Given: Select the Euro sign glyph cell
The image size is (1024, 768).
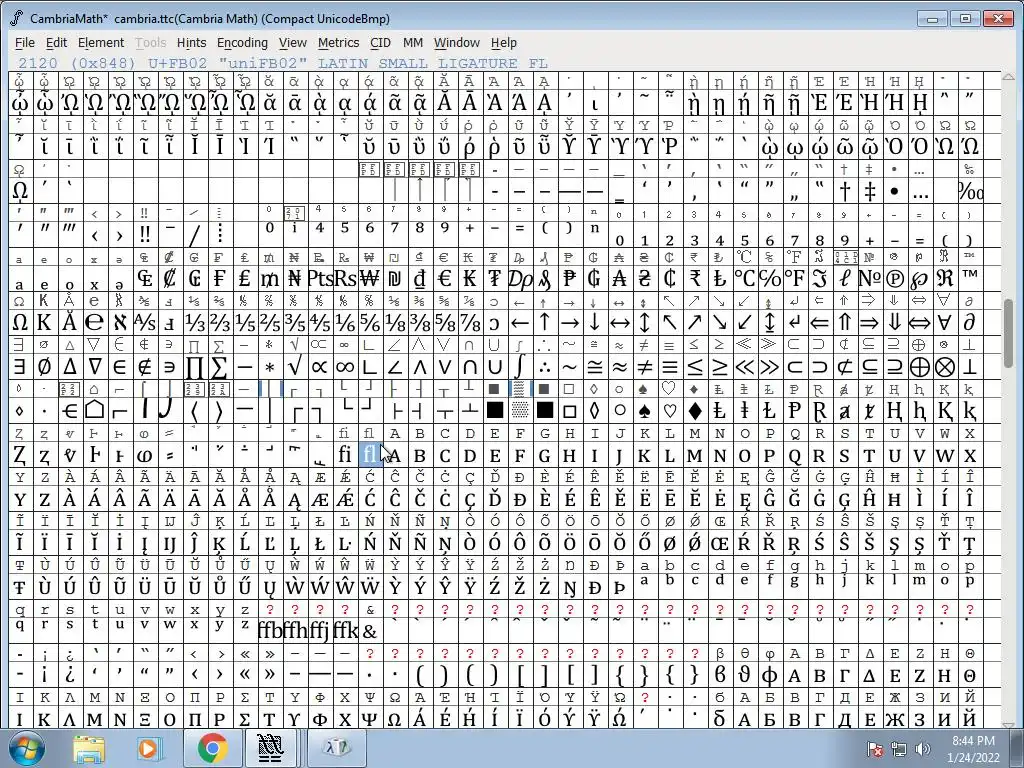Looking at the screenshot, I should (x=445, y=279).
